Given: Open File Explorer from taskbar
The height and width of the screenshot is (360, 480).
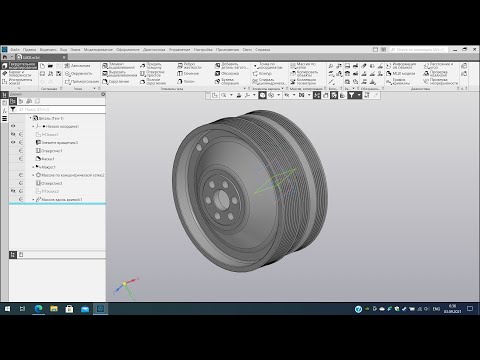Looking at the screenshot, I should [54, 309].
